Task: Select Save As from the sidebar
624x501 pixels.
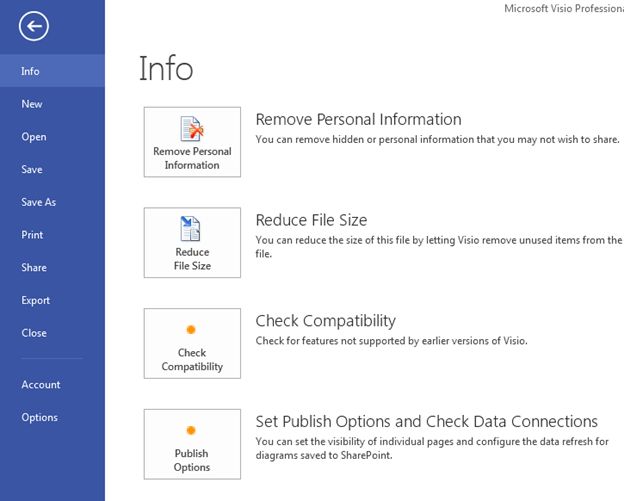Action: 39,202
